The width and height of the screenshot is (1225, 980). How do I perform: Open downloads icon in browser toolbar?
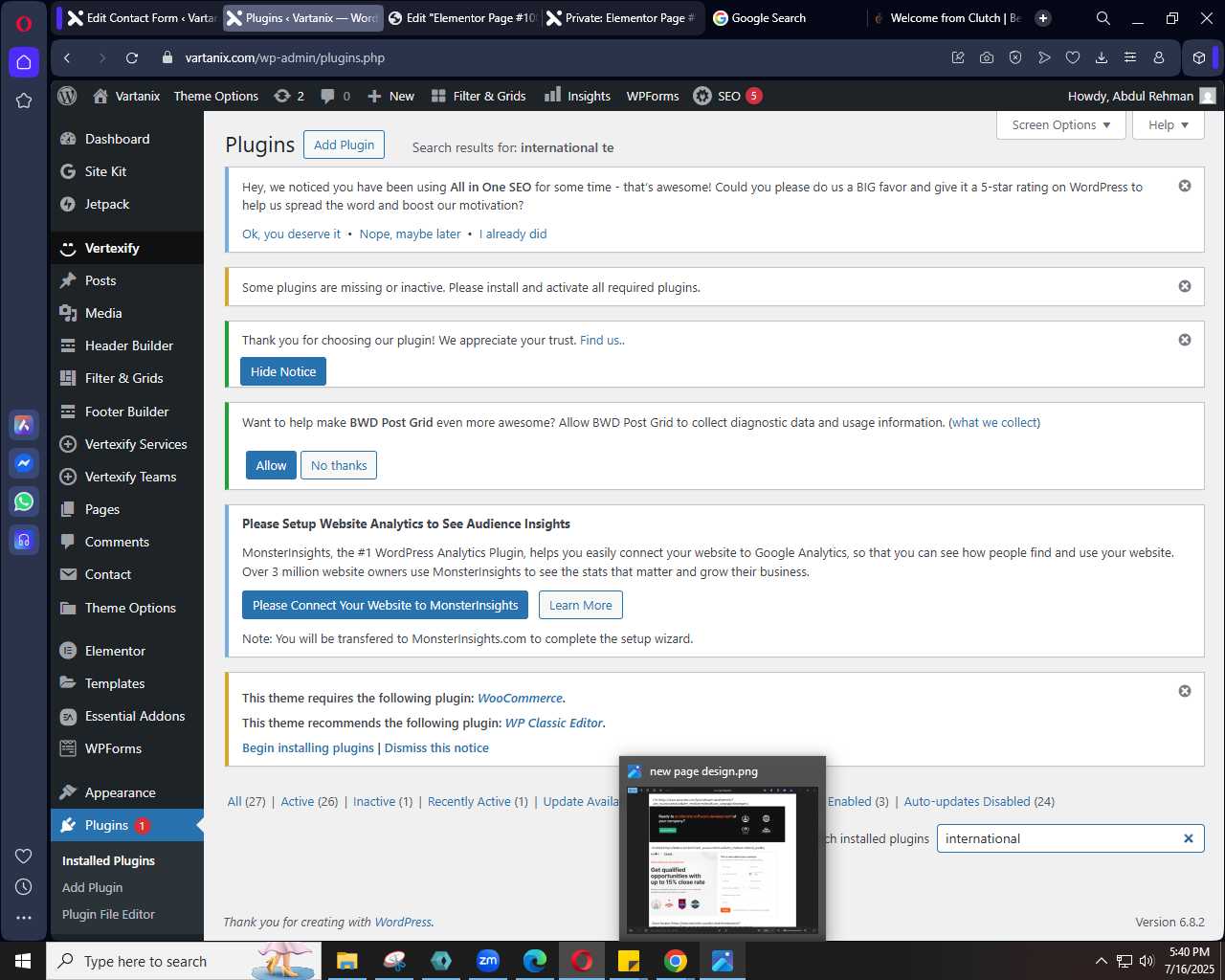1102,57
